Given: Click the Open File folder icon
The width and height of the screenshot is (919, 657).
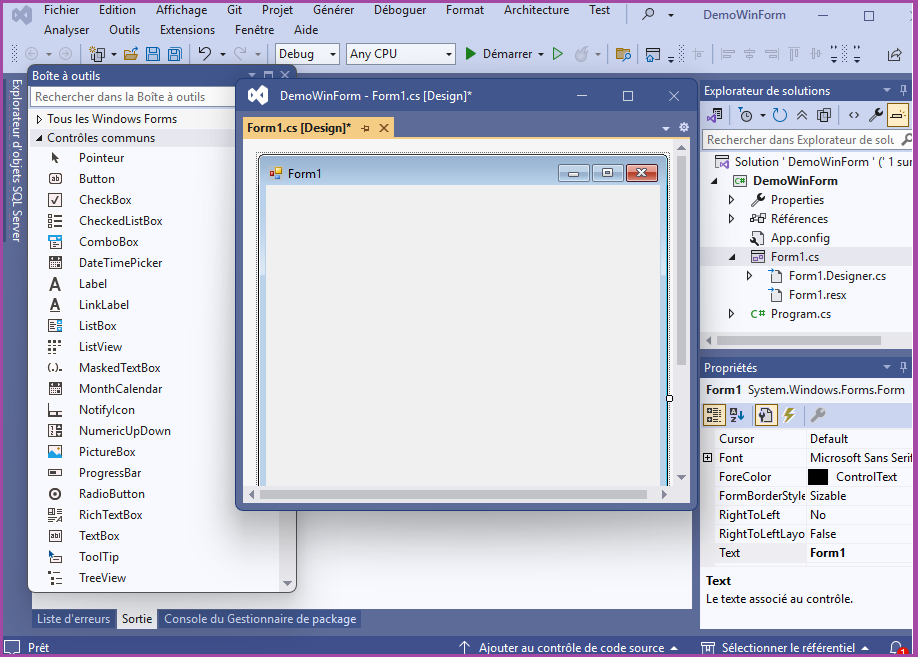Looking at the screenshot, I should tap(131, 54).
